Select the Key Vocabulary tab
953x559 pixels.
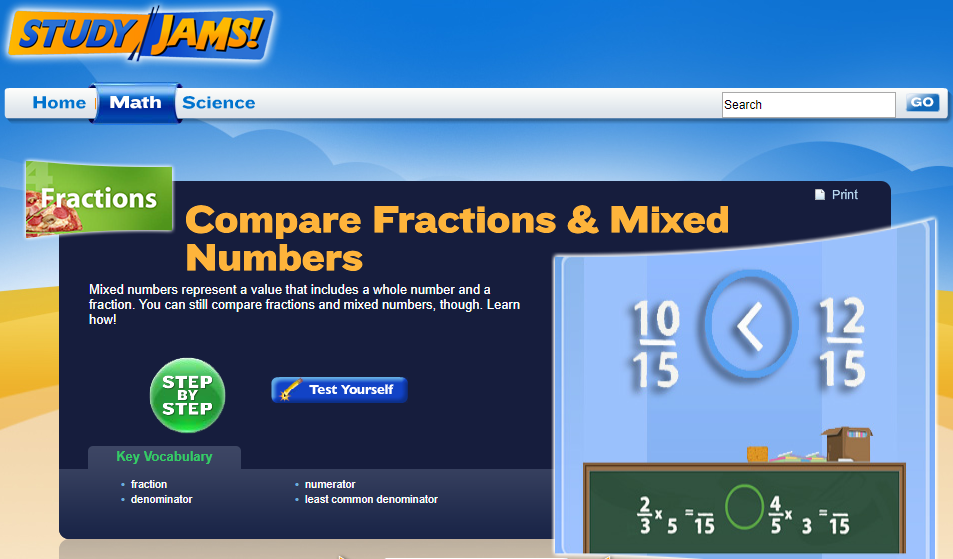pyautogui.click(x=164, y=457)
